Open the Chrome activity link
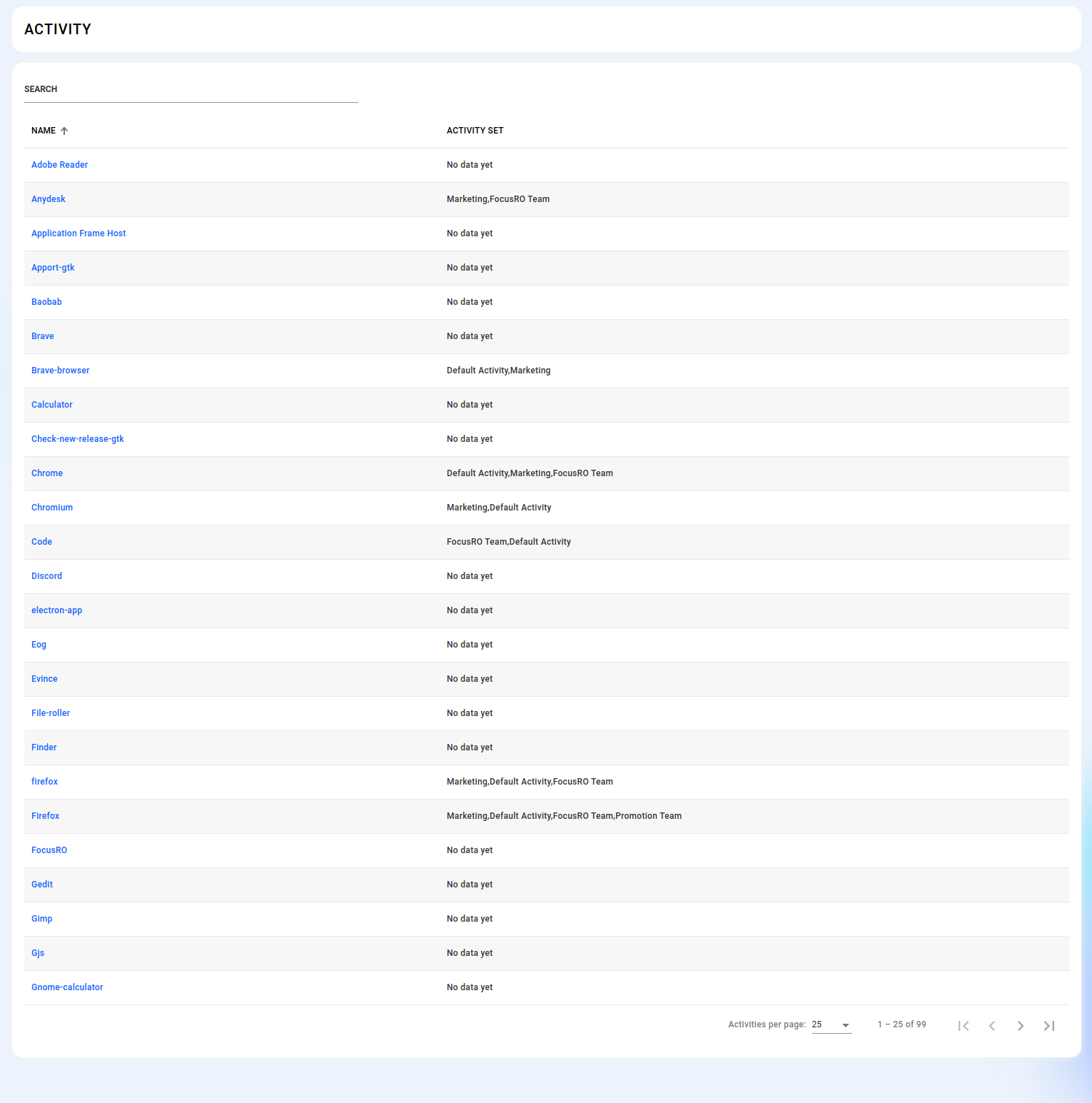Screen dimensions: 1092x1103 click(47, 473)
